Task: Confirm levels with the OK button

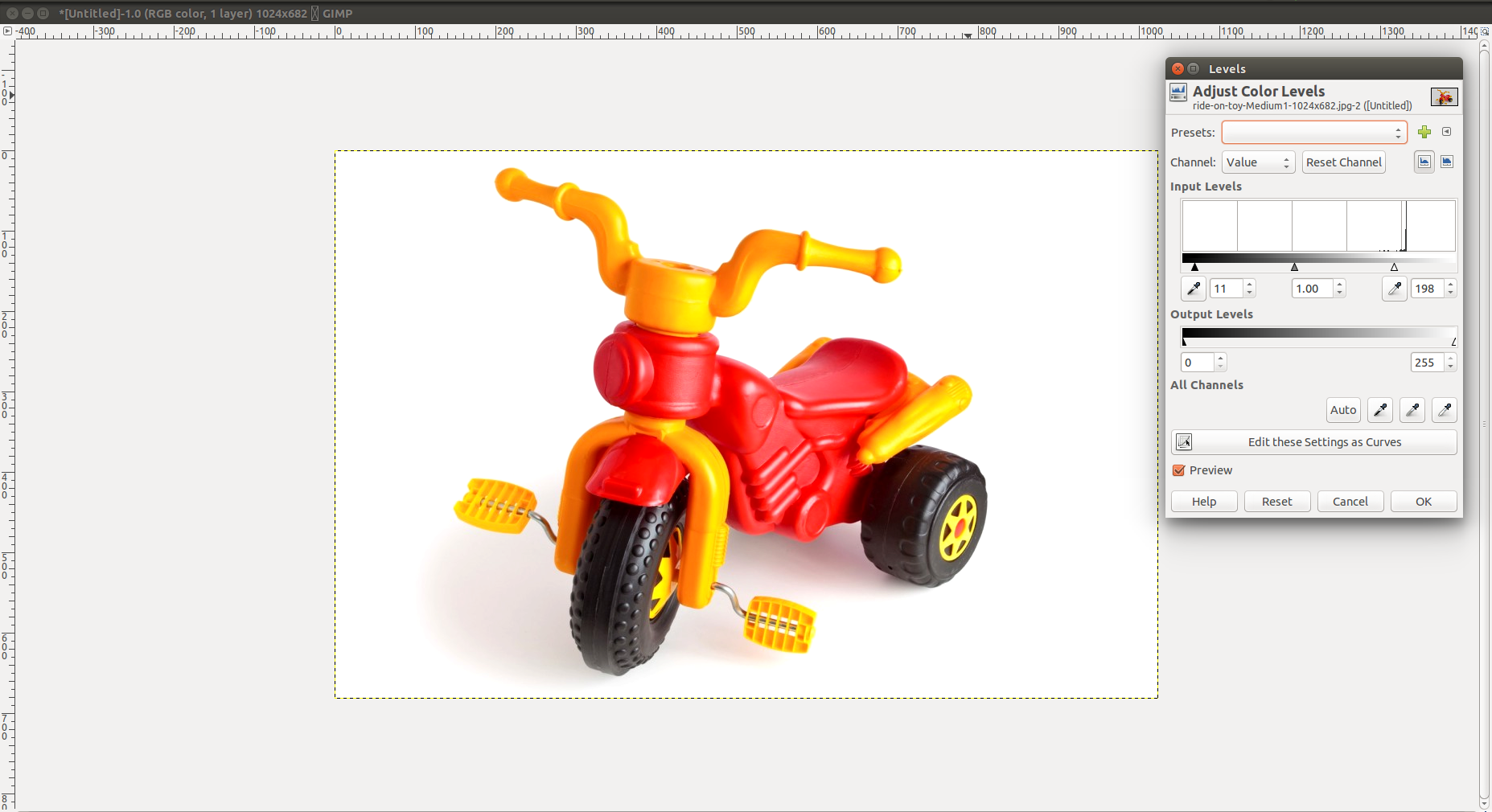Action: [x=1423, y=502]
